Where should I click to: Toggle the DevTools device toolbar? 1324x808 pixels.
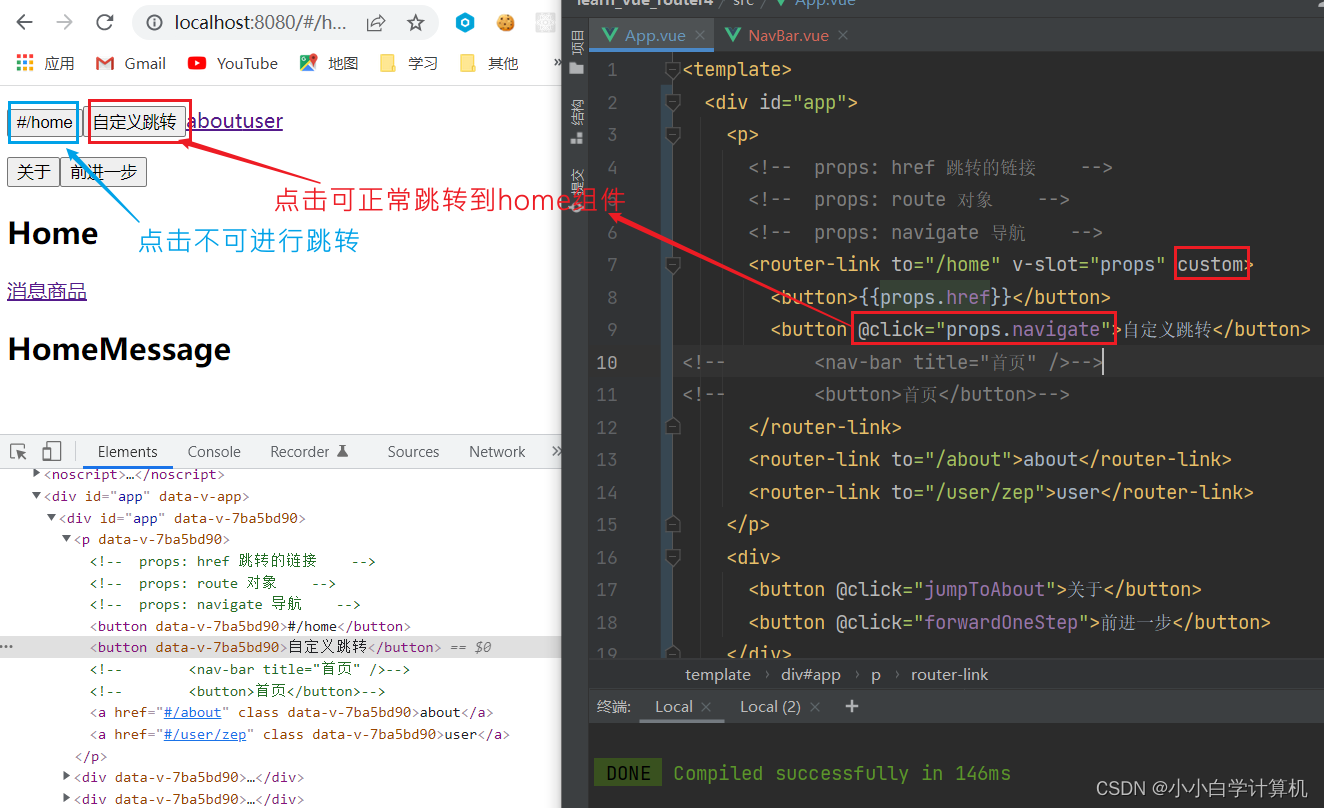[52, 452]
